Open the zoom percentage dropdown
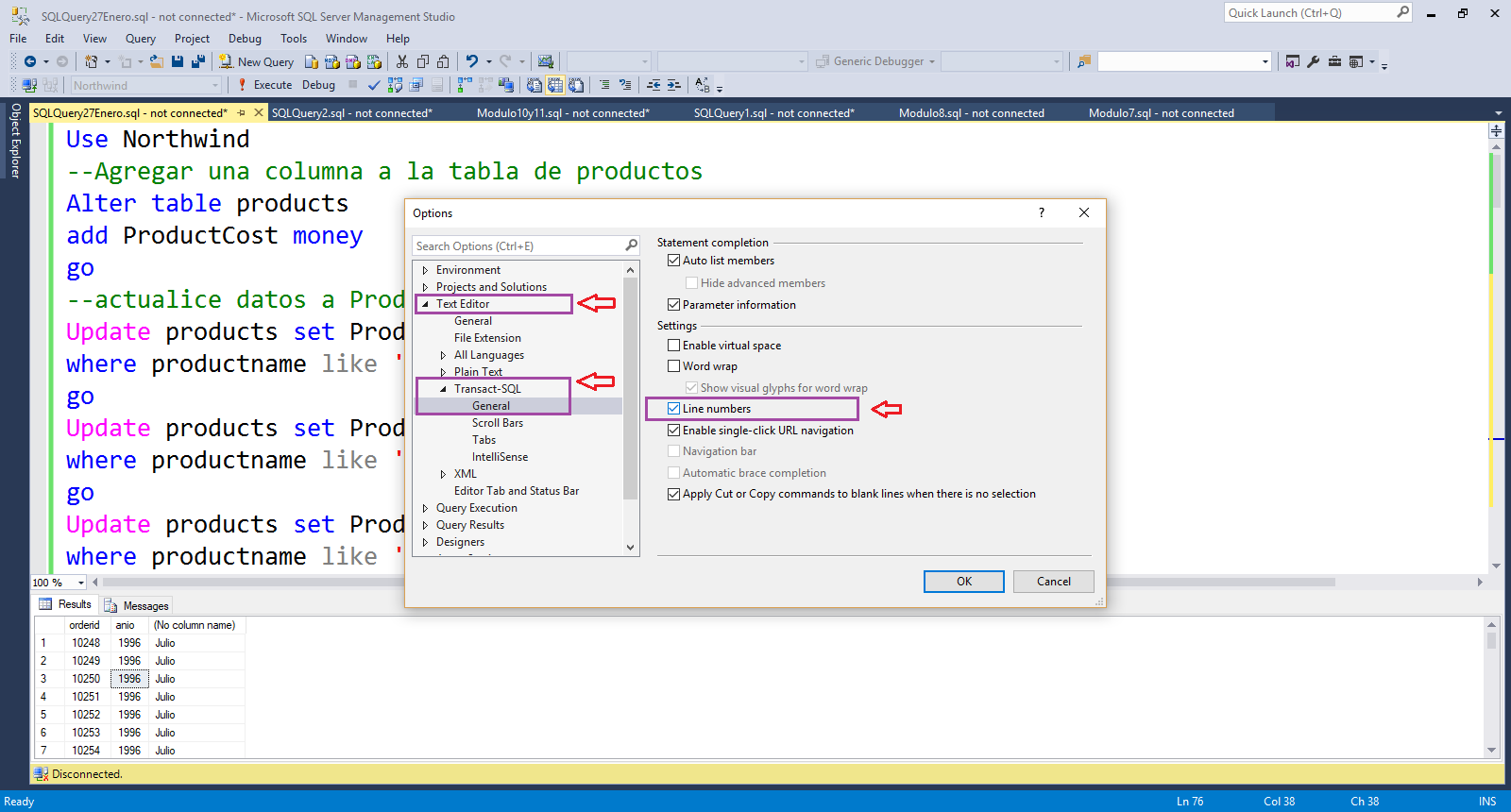The height and width of the screenshot is (812, 1511). [x=80, y=583]
